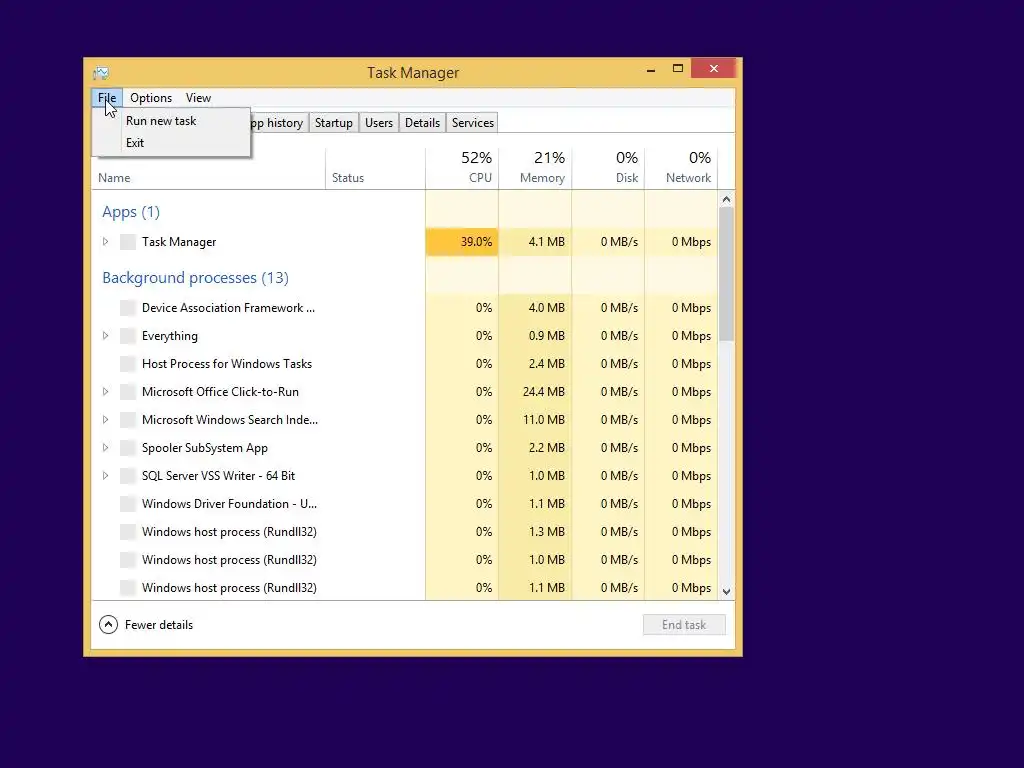The image size is (1024, 768).
Task: Select the Device Association Framework row name
Action: tap(228, 308)
